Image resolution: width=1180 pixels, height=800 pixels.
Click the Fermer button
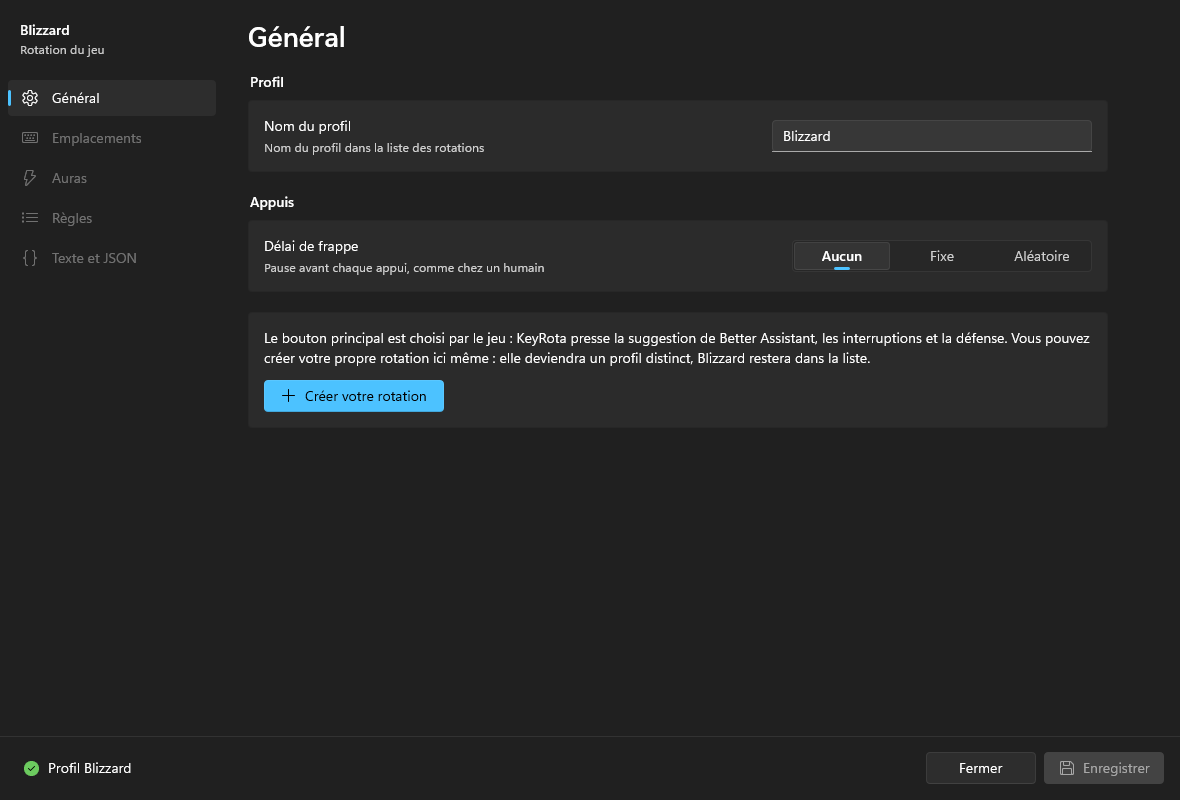(x=981, y=768)
